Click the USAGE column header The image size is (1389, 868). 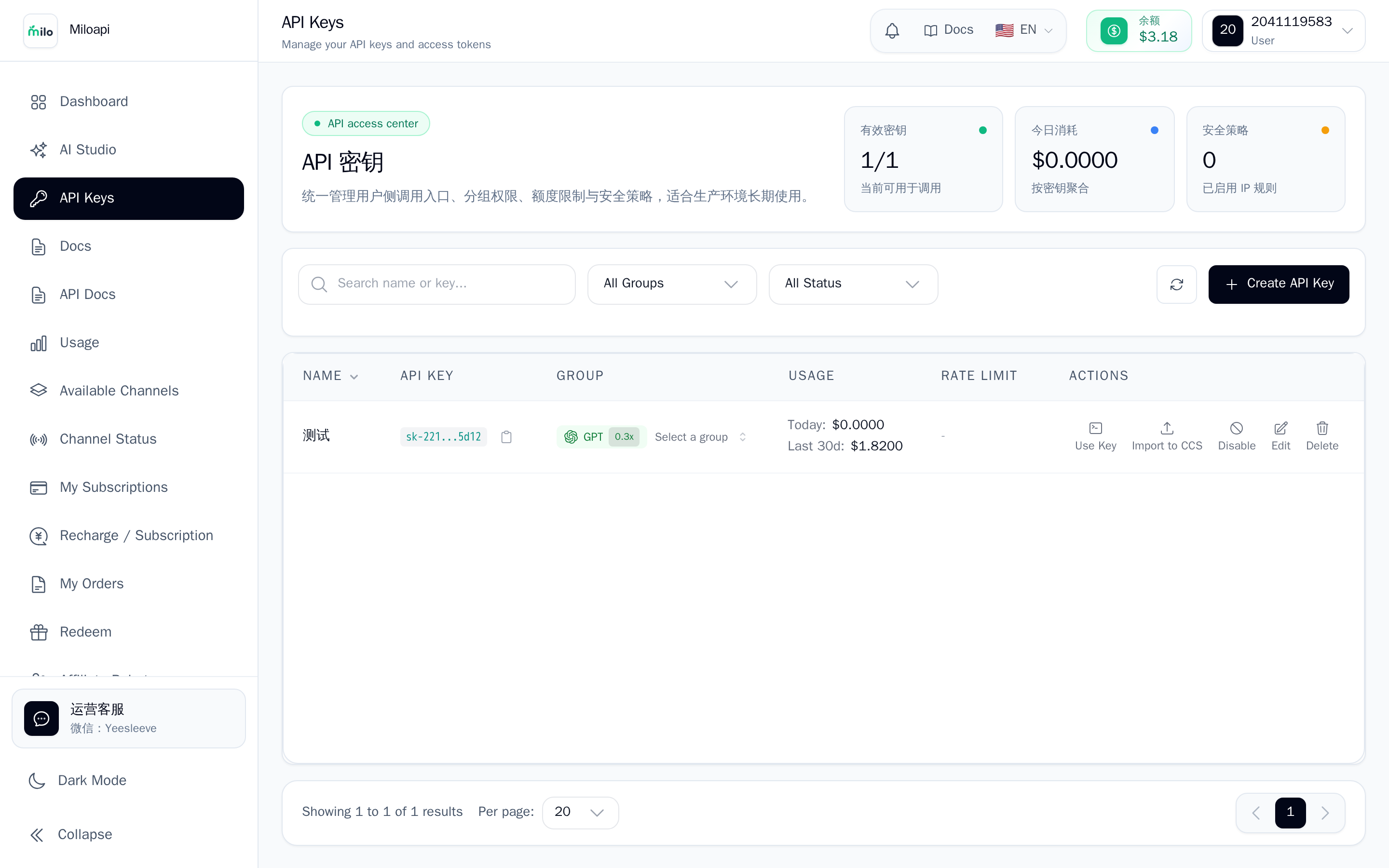pos(811,376)
